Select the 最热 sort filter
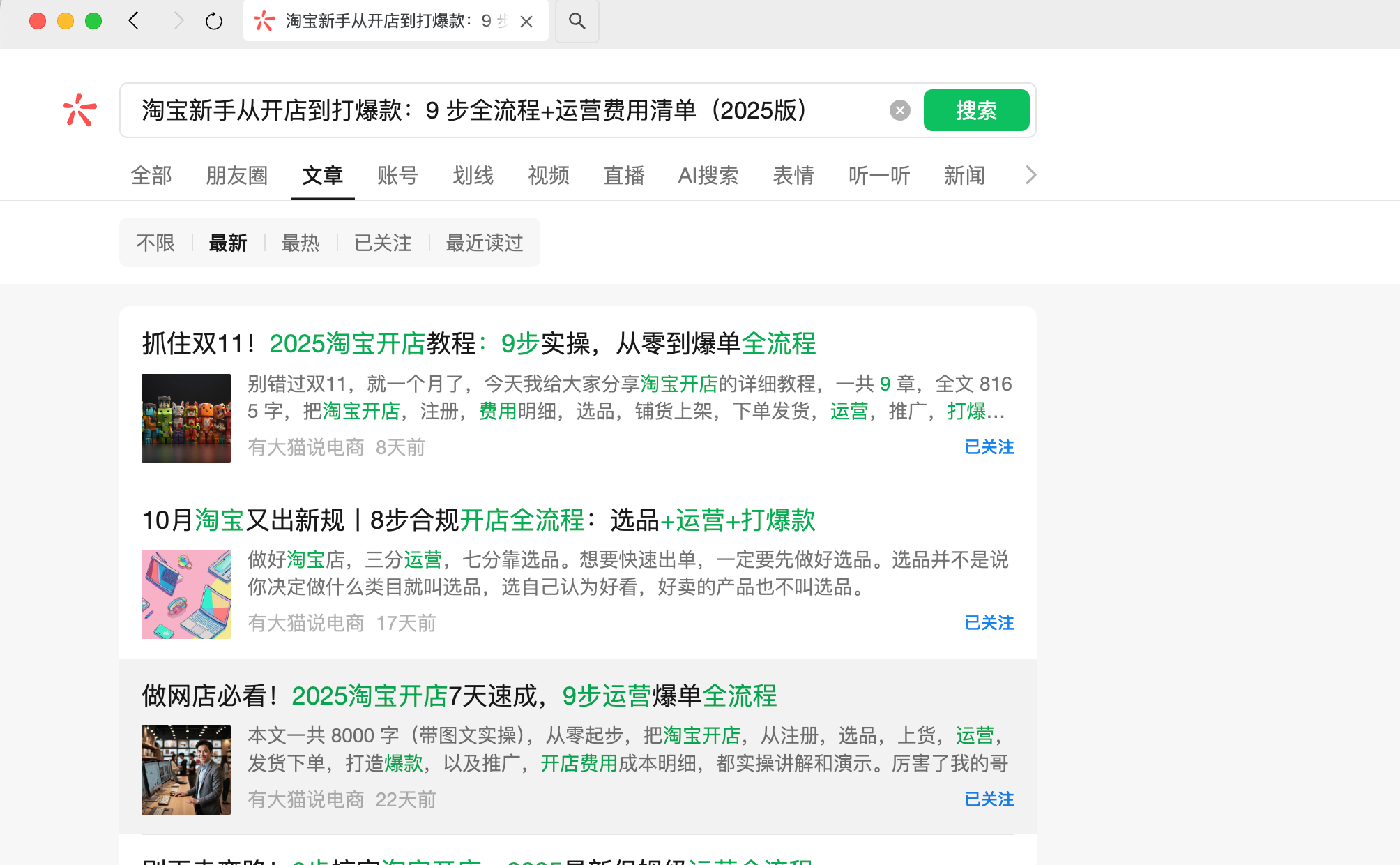 300,243
